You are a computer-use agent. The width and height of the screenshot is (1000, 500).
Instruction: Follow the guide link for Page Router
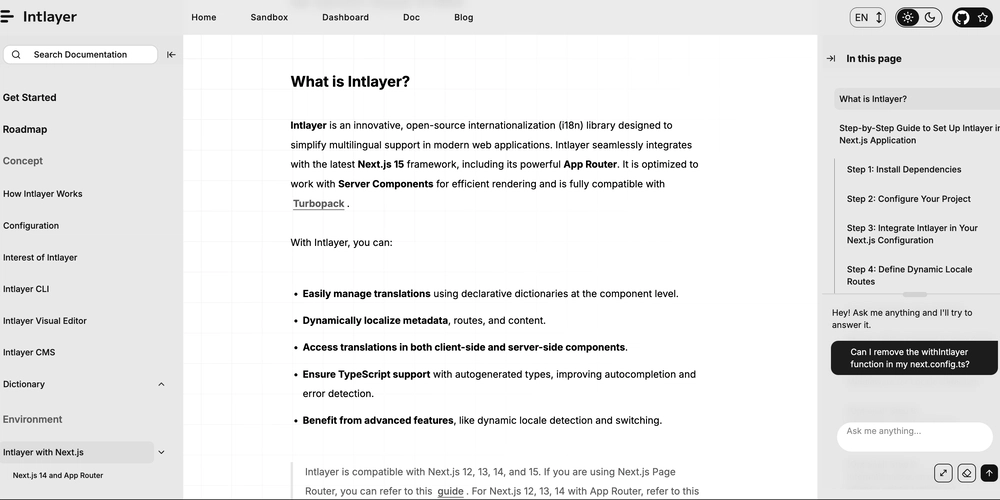450,491
